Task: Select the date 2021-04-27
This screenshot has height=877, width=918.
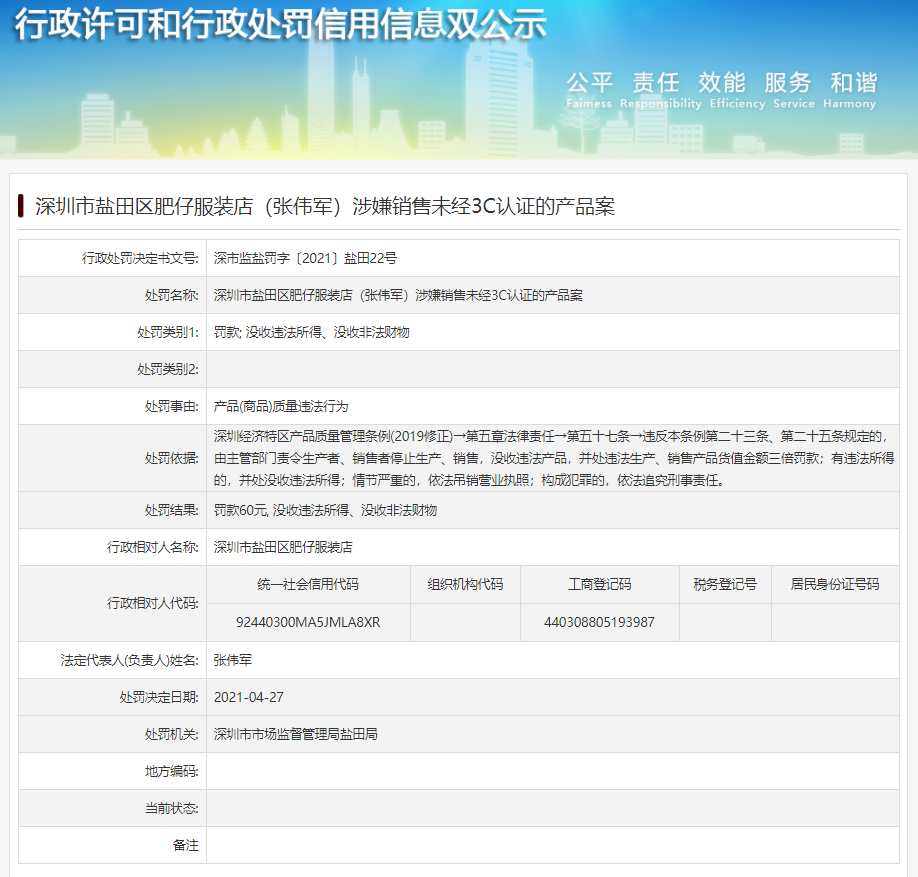Action: click(x=249, y=697)
